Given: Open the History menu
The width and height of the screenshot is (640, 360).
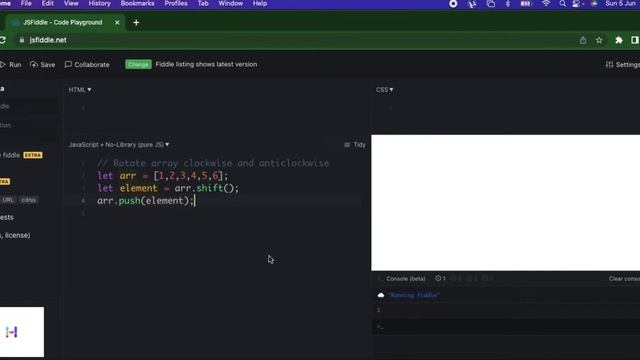Looking at the screenshot, I should [x=100, y=4].
